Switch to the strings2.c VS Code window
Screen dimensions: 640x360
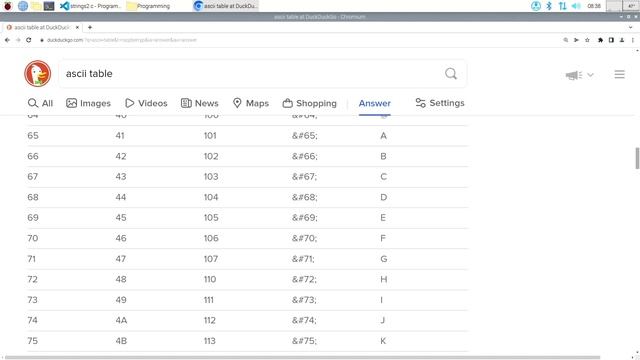tap(91, 6)
